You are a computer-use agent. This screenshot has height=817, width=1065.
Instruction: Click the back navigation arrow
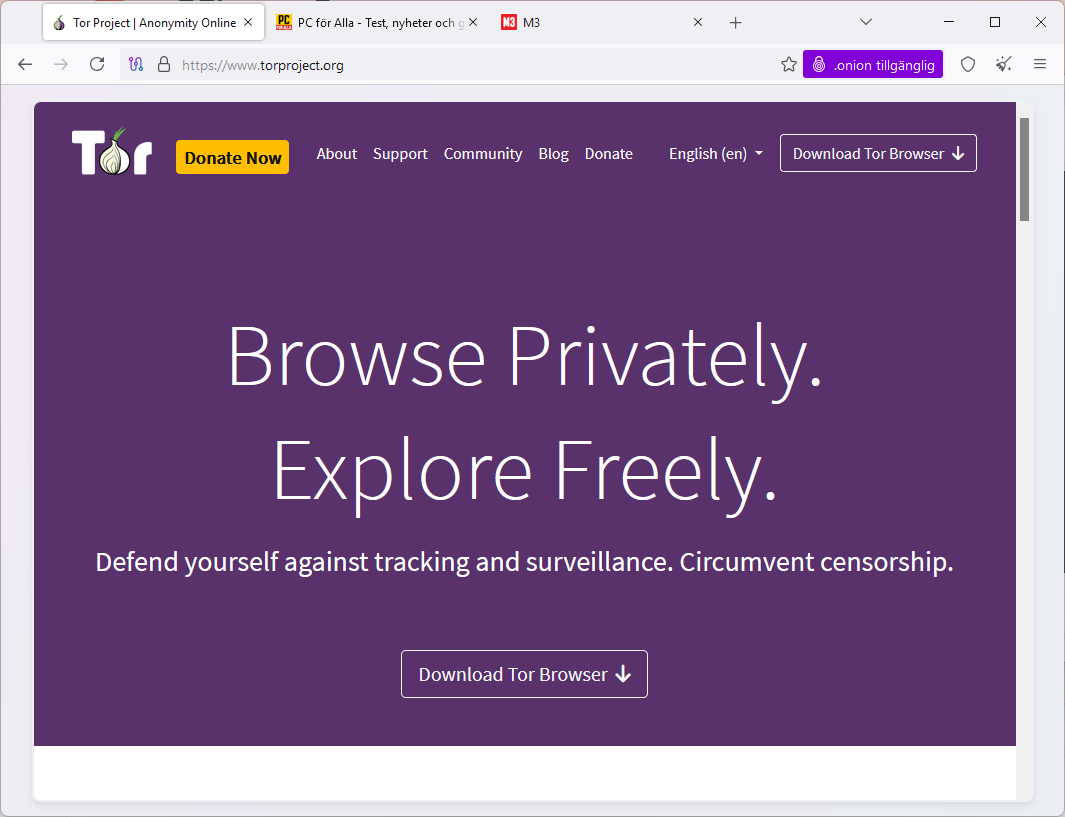click(x=24, y=64)
